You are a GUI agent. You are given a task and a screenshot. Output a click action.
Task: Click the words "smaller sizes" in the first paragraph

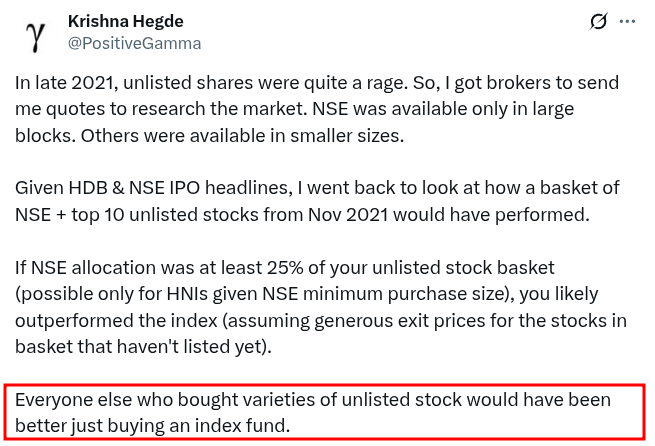point(347,136)
